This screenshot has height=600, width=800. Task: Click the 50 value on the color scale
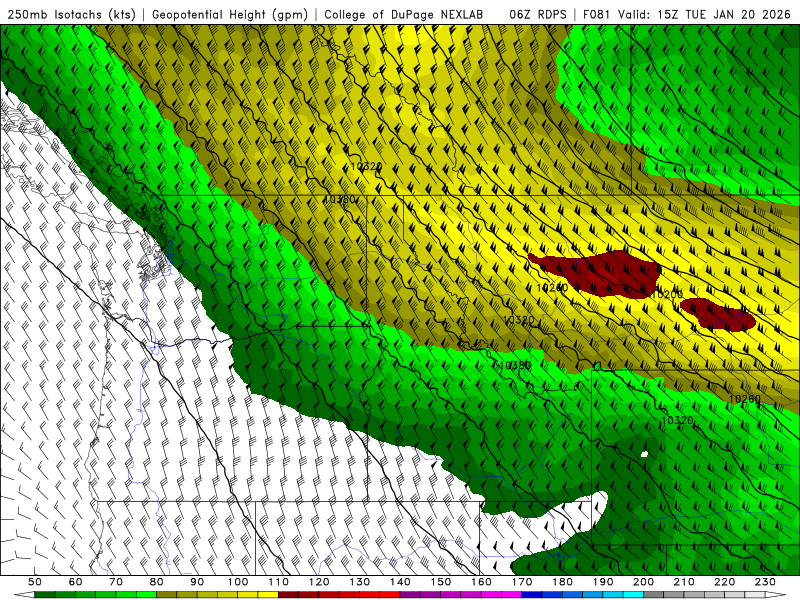35,582
